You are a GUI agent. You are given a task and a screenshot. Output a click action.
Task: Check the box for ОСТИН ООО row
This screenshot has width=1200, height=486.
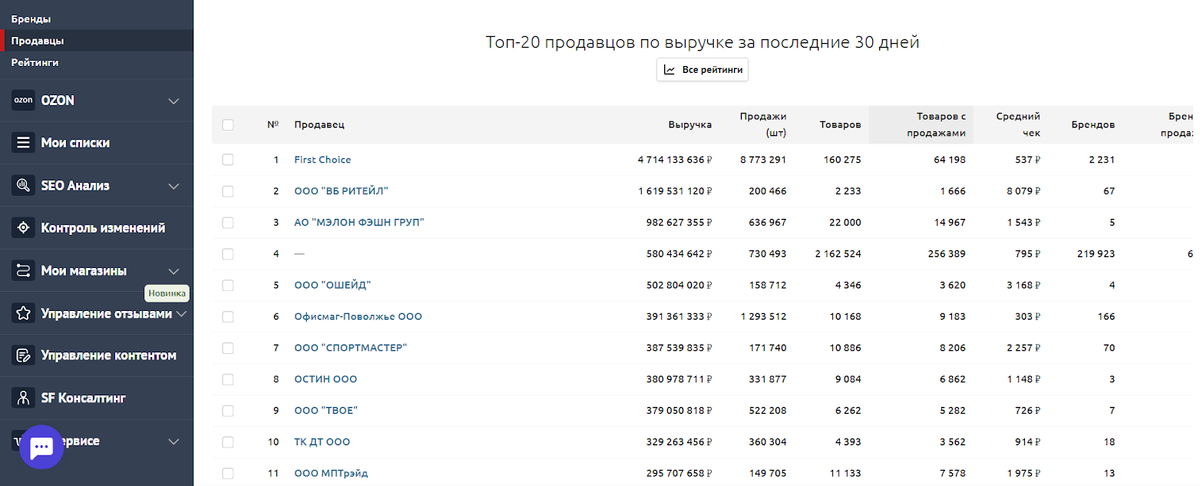(x=228, y=379)
